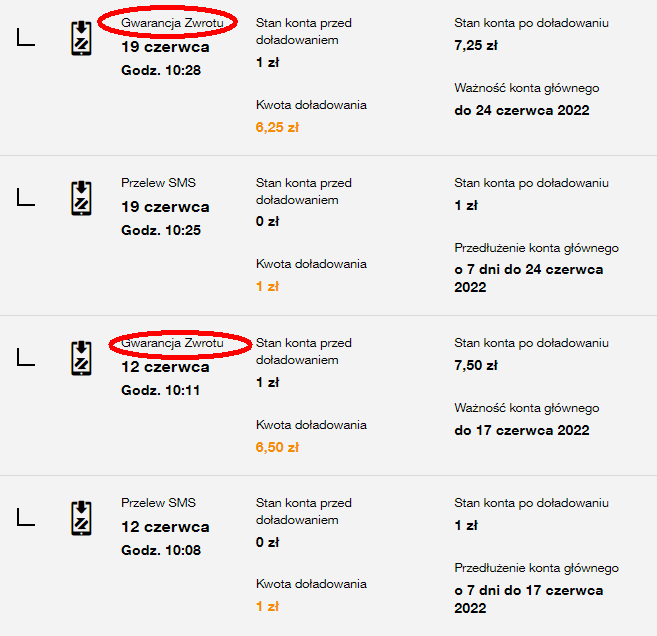Click the top-up phone icon for 10:28 entry

(x=80, y=38)
